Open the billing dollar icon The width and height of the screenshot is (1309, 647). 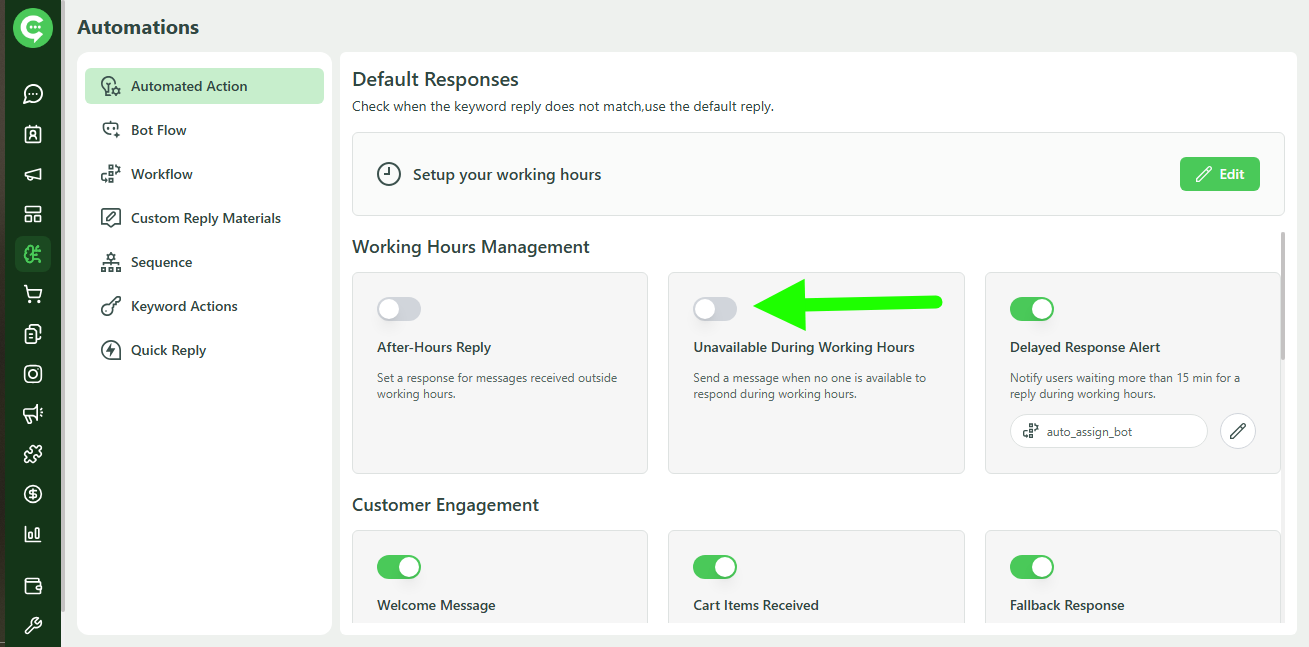[x=32, y=493]
